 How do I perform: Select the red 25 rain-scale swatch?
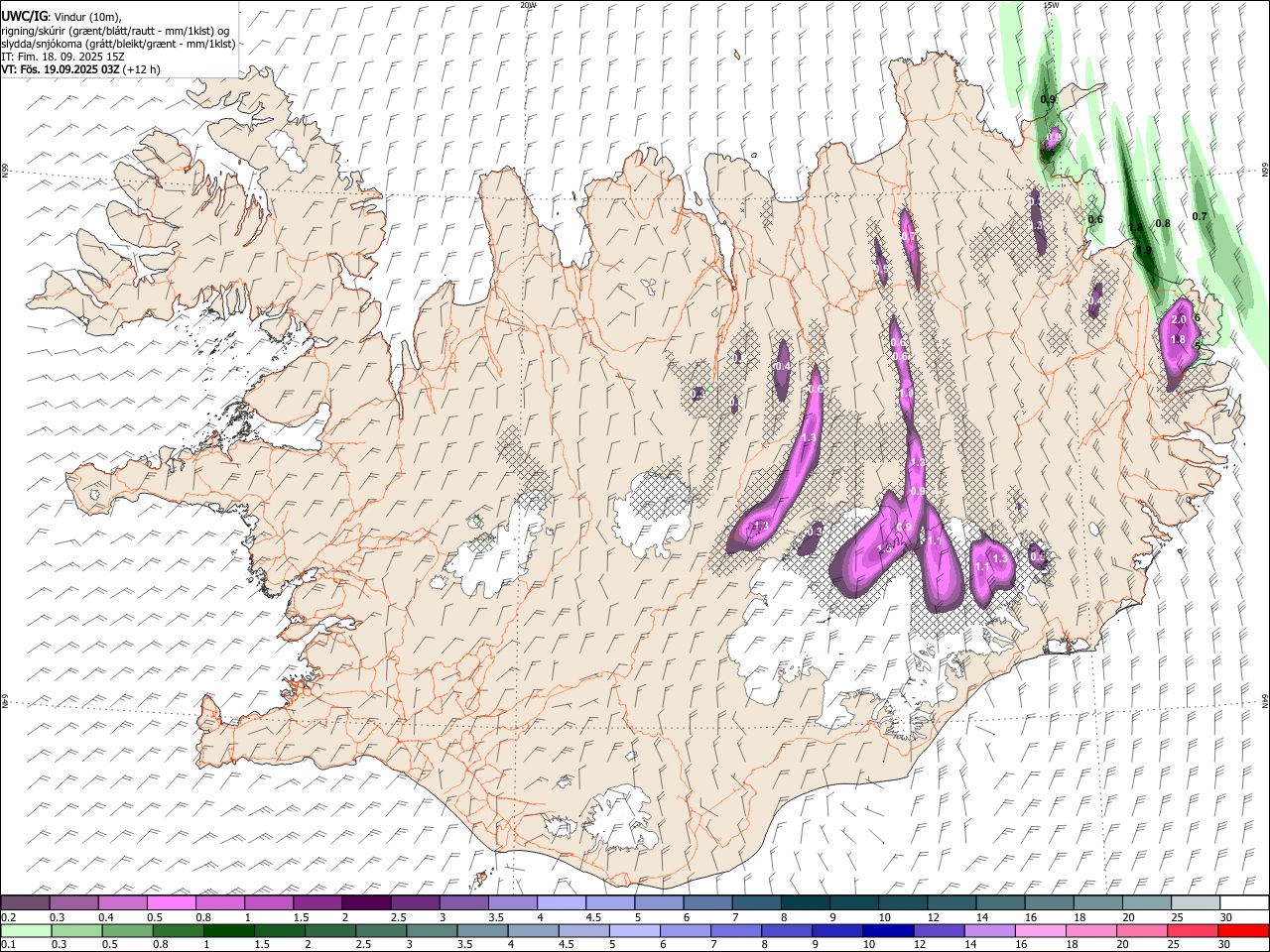(x=1192, y=931)
